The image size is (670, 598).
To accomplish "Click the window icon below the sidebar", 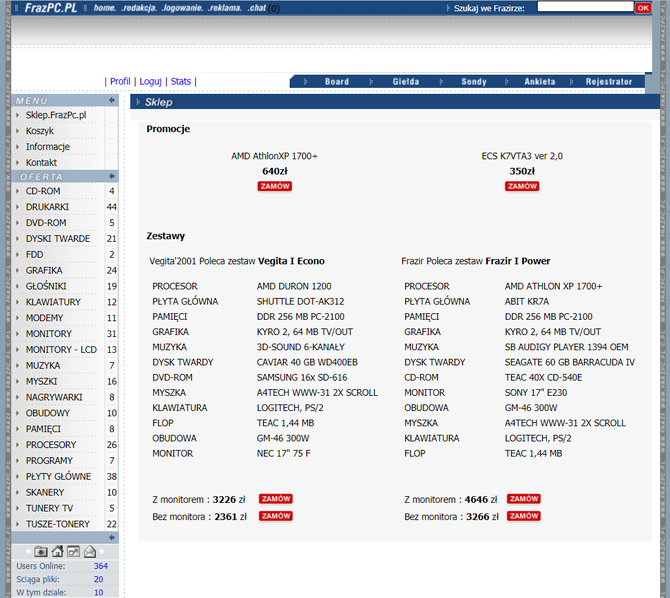I will point(73,551).
